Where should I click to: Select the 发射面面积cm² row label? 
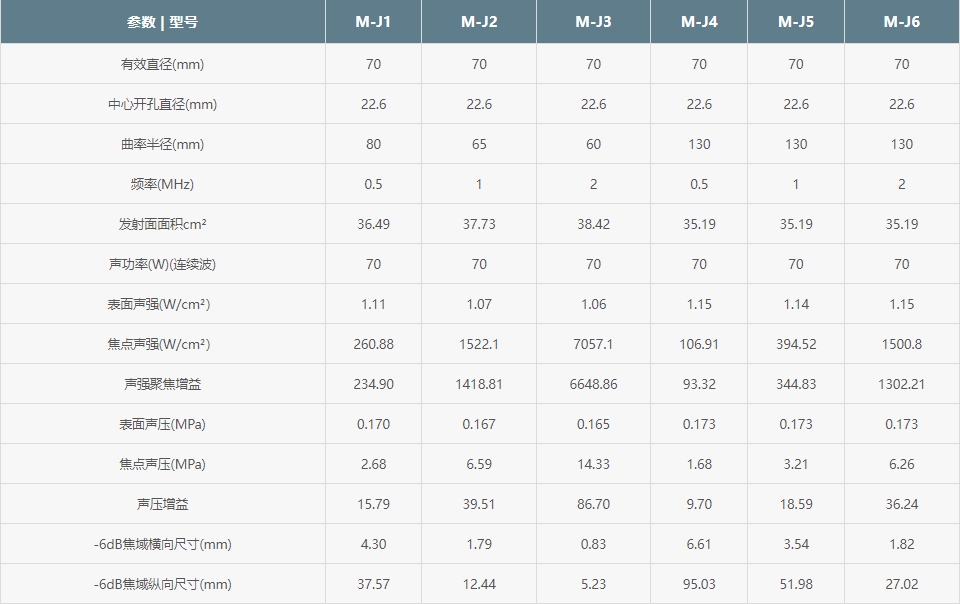pyautogui.click(x=162, y=224)
